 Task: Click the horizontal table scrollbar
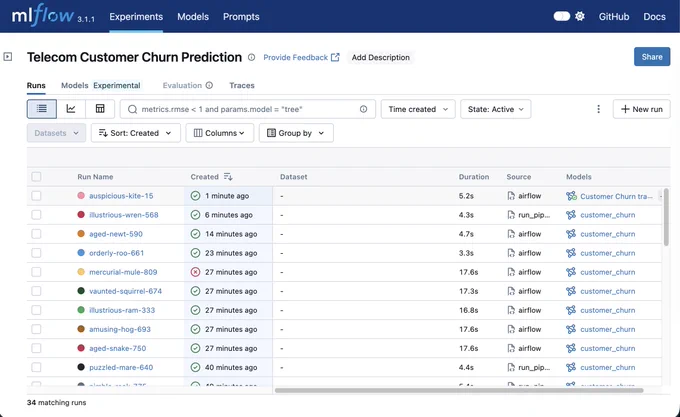pos(459,390)
